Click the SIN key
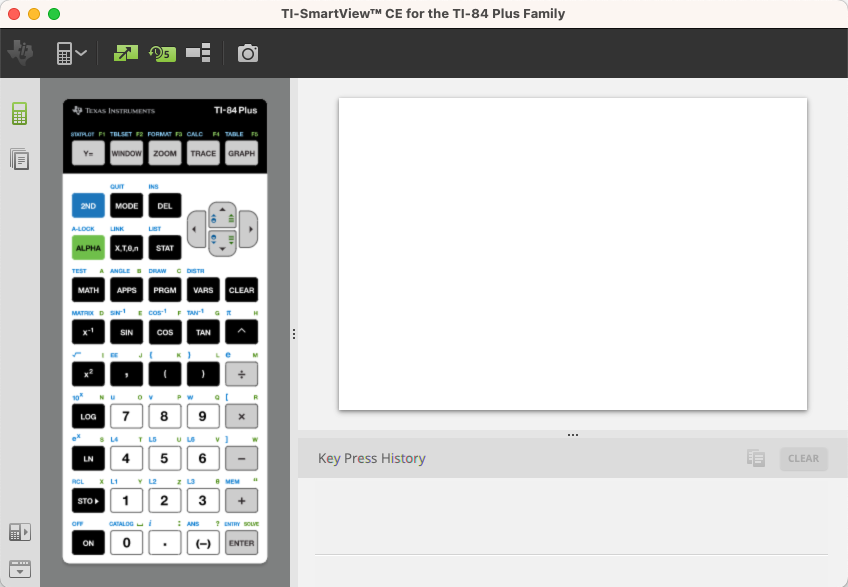This screenshot has width=848, height=587. (127, 332)
